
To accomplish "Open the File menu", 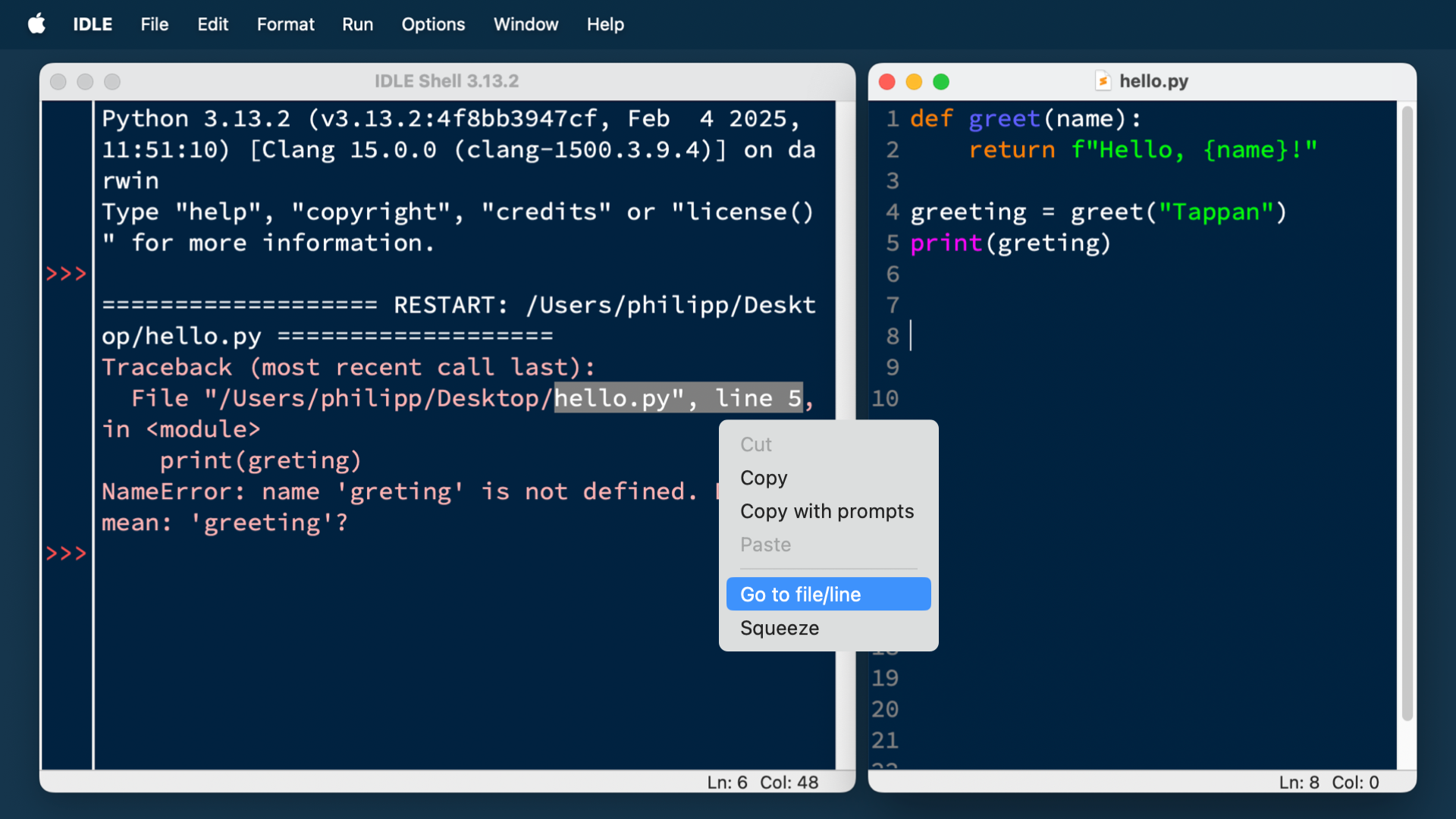I will 154,24.
